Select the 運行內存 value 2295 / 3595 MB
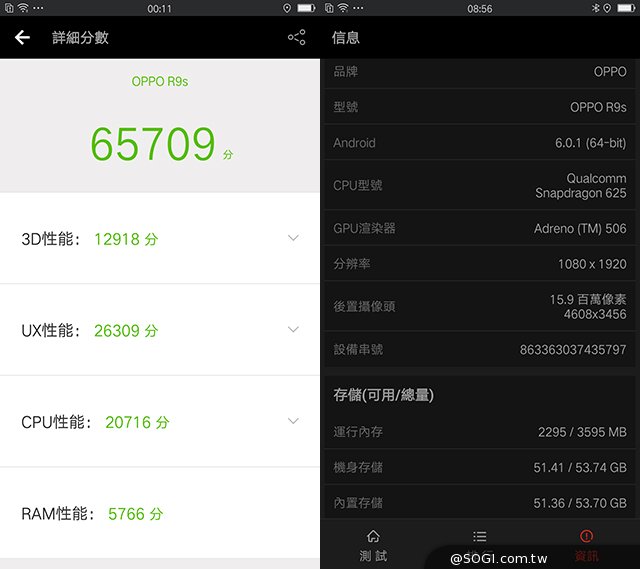640x569 pixels. coord(582,432)
